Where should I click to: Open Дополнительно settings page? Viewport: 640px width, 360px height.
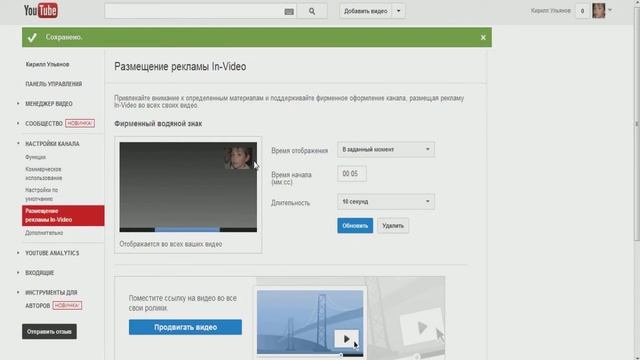[44, 233]
